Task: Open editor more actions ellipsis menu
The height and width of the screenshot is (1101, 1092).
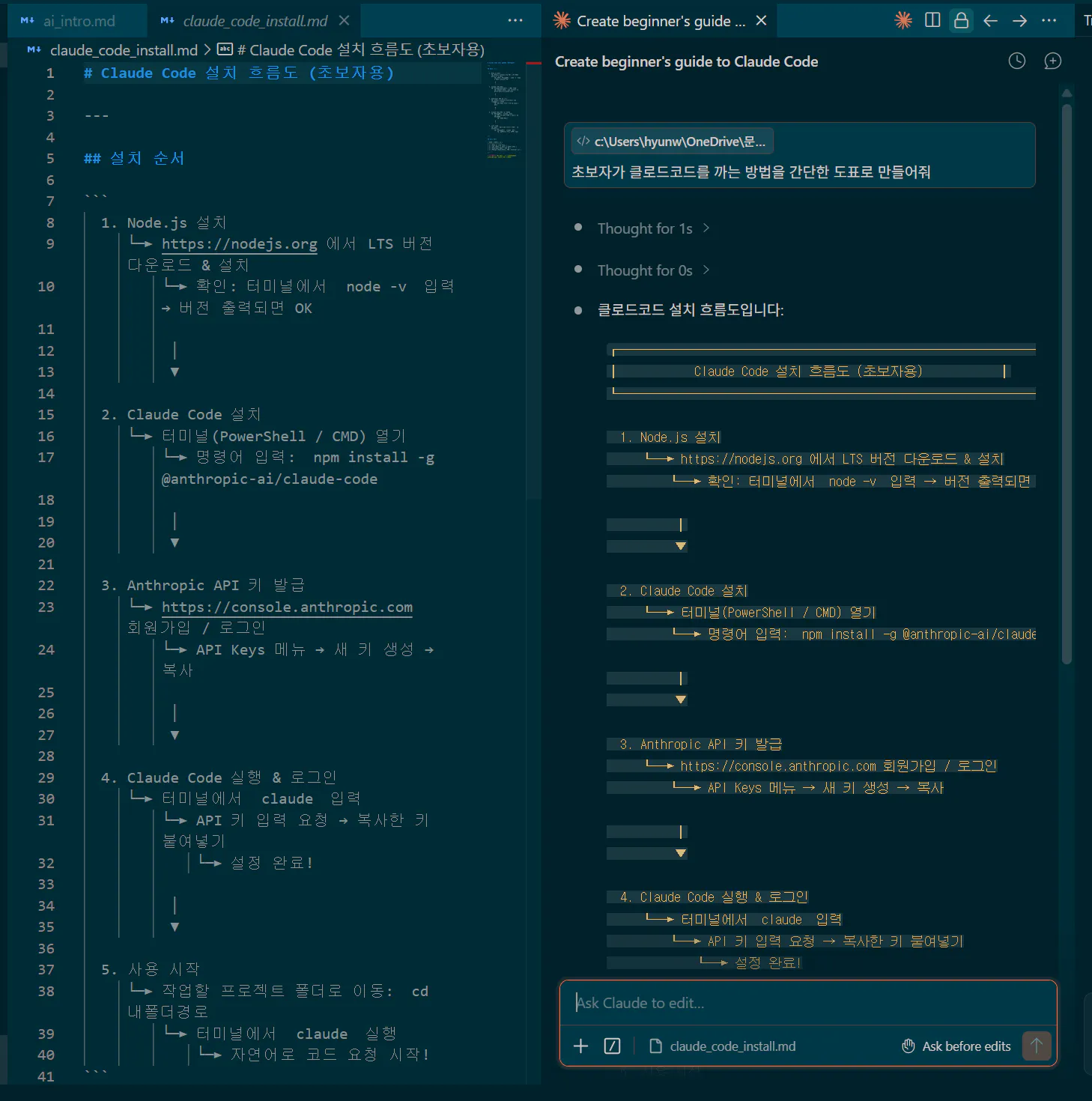Action: coord(515,21)
